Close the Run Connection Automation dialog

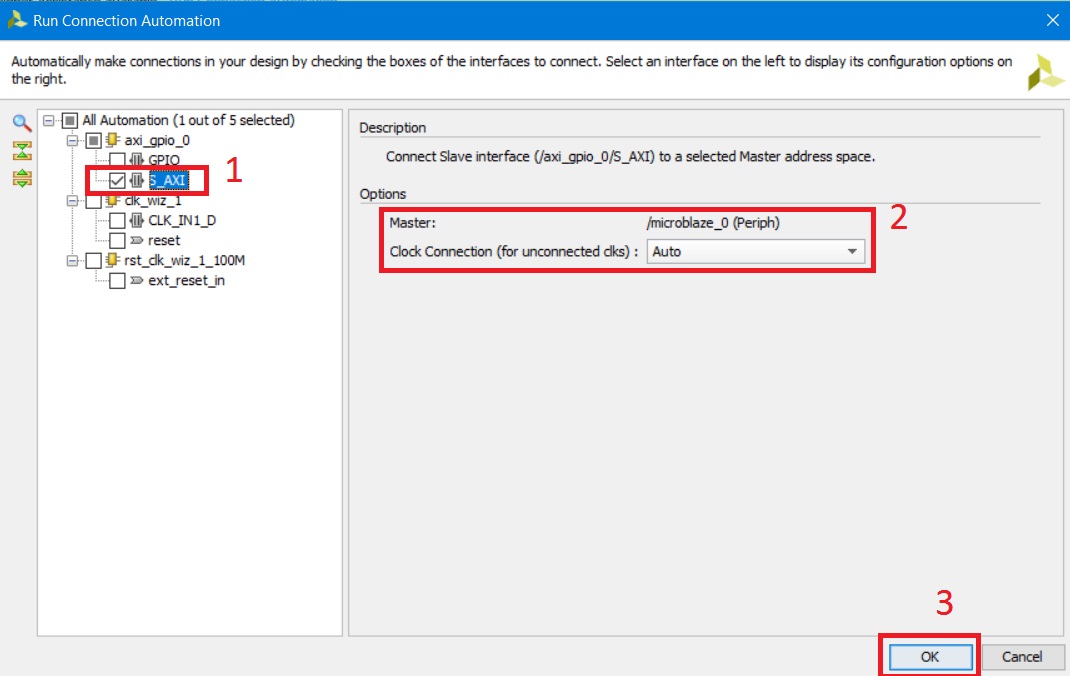point(1050,20)
